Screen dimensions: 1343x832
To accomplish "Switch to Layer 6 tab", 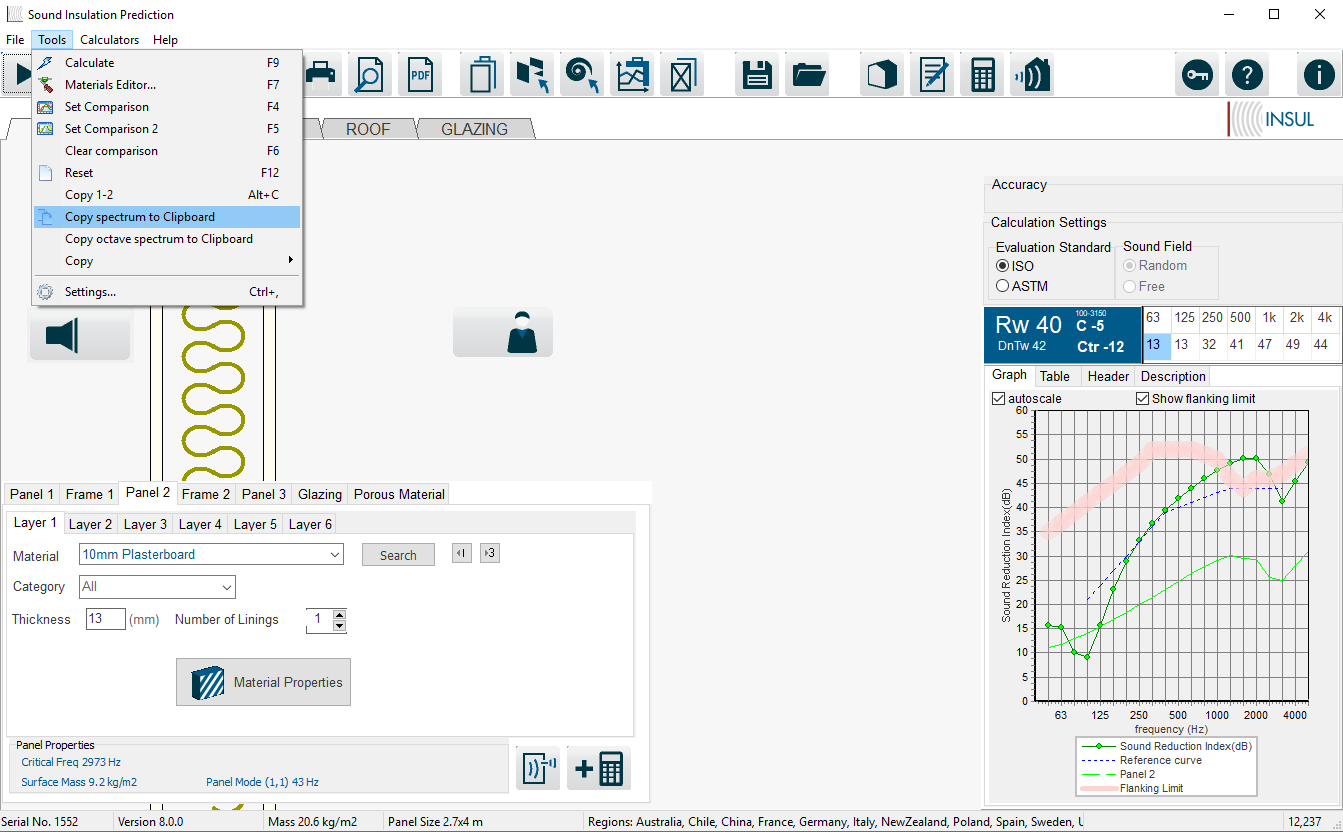I will point(310,524).
